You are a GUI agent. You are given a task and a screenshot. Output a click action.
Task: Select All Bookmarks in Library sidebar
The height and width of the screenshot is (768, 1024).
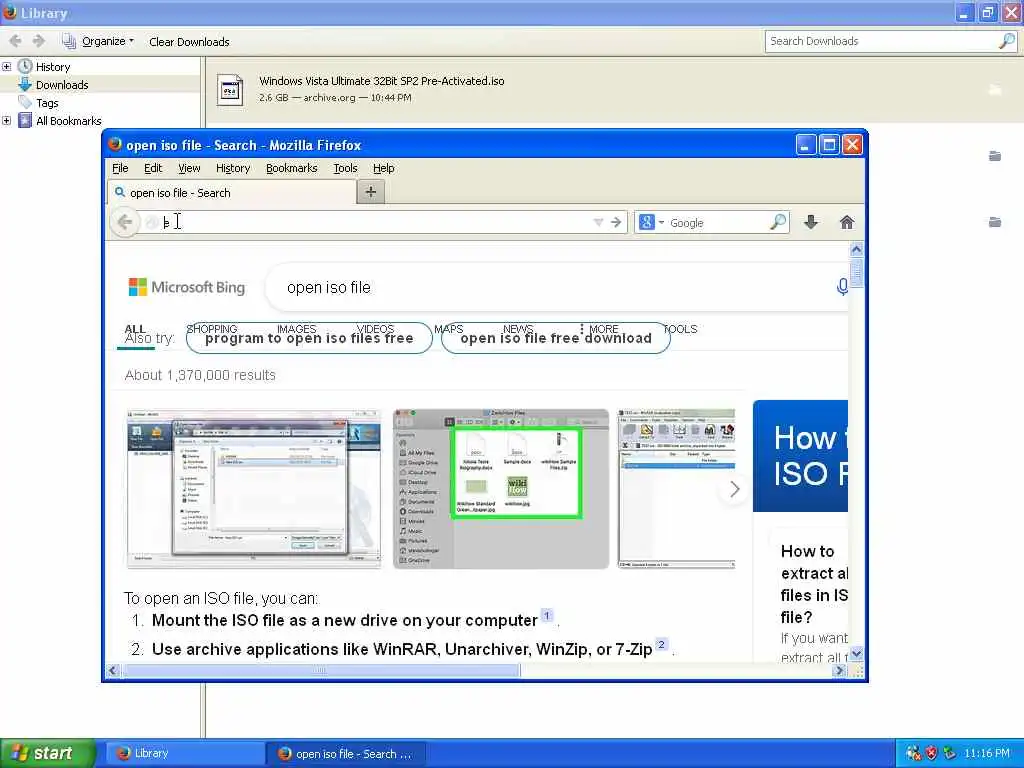click(69, 121)
